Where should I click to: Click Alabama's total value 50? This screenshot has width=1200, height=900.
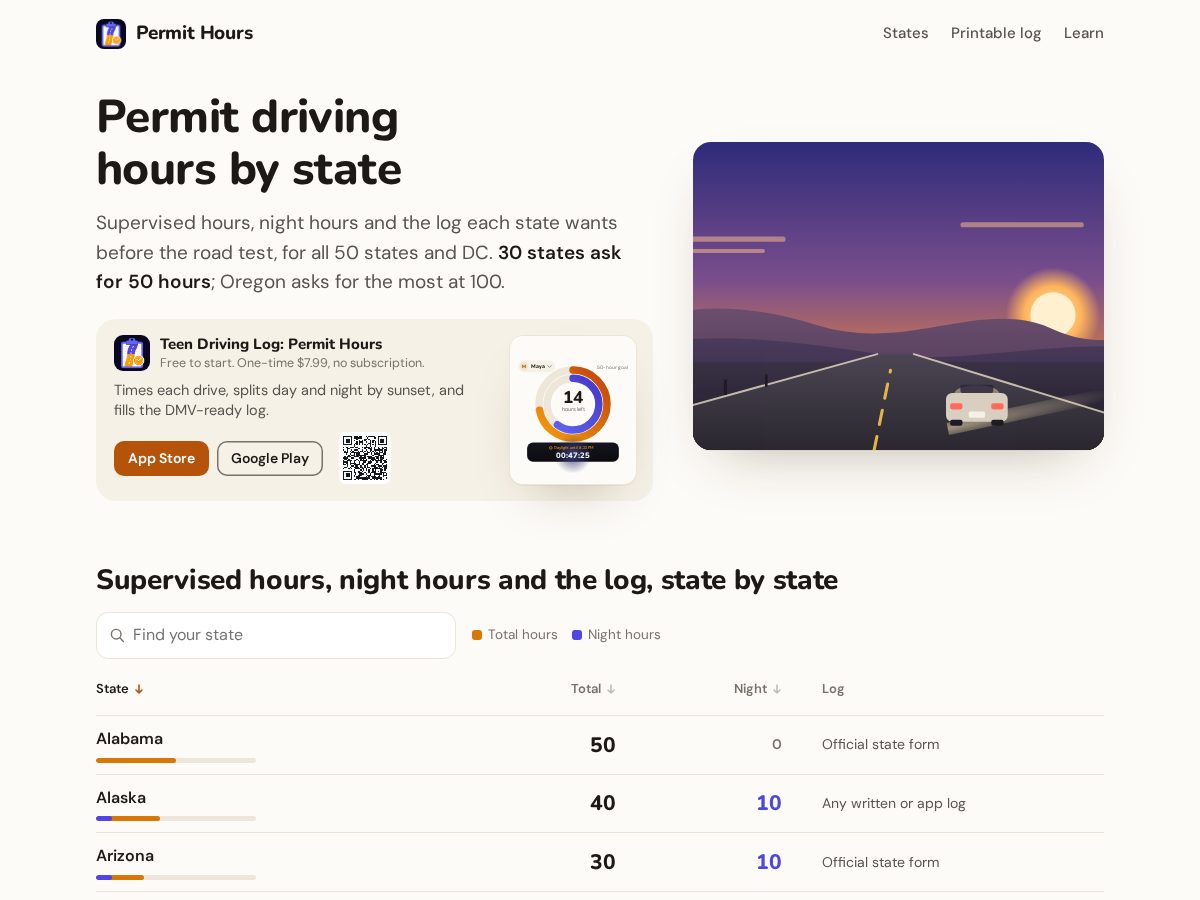click(x=603, y=745)
